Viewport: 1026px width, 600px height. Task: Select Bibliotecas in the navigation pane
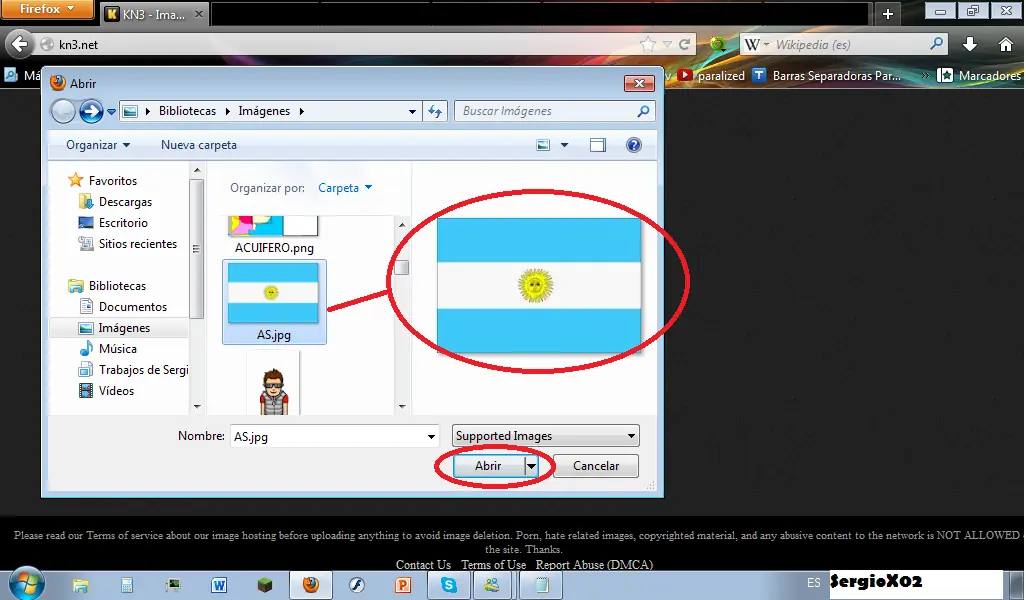117,286
